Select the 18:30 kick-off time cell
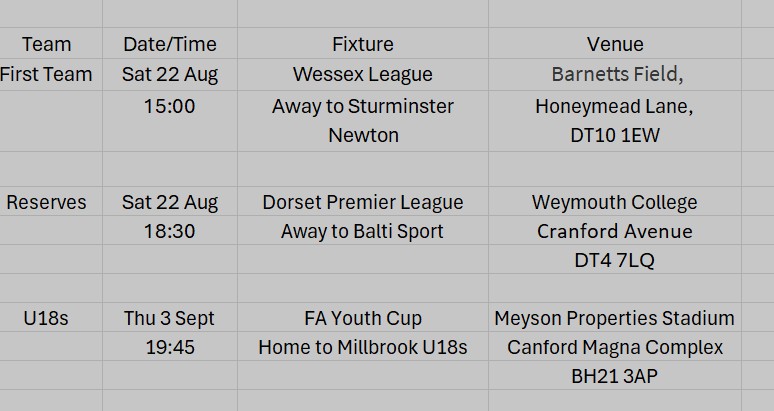The width and height of the screenshot is (774, 411). click(170, 231)
